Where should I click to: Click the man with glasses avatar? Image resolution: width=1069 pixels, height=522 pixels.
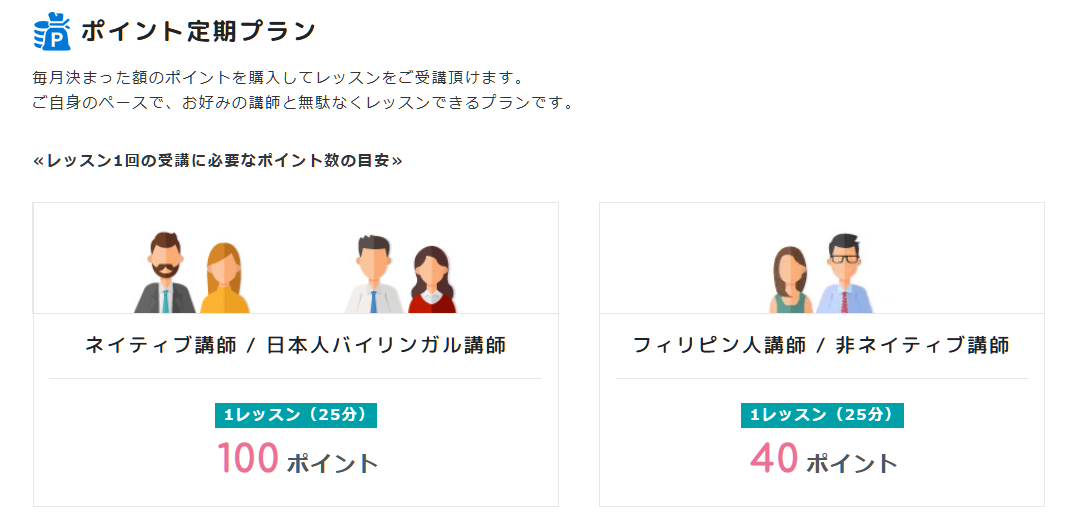pos(845,274)
